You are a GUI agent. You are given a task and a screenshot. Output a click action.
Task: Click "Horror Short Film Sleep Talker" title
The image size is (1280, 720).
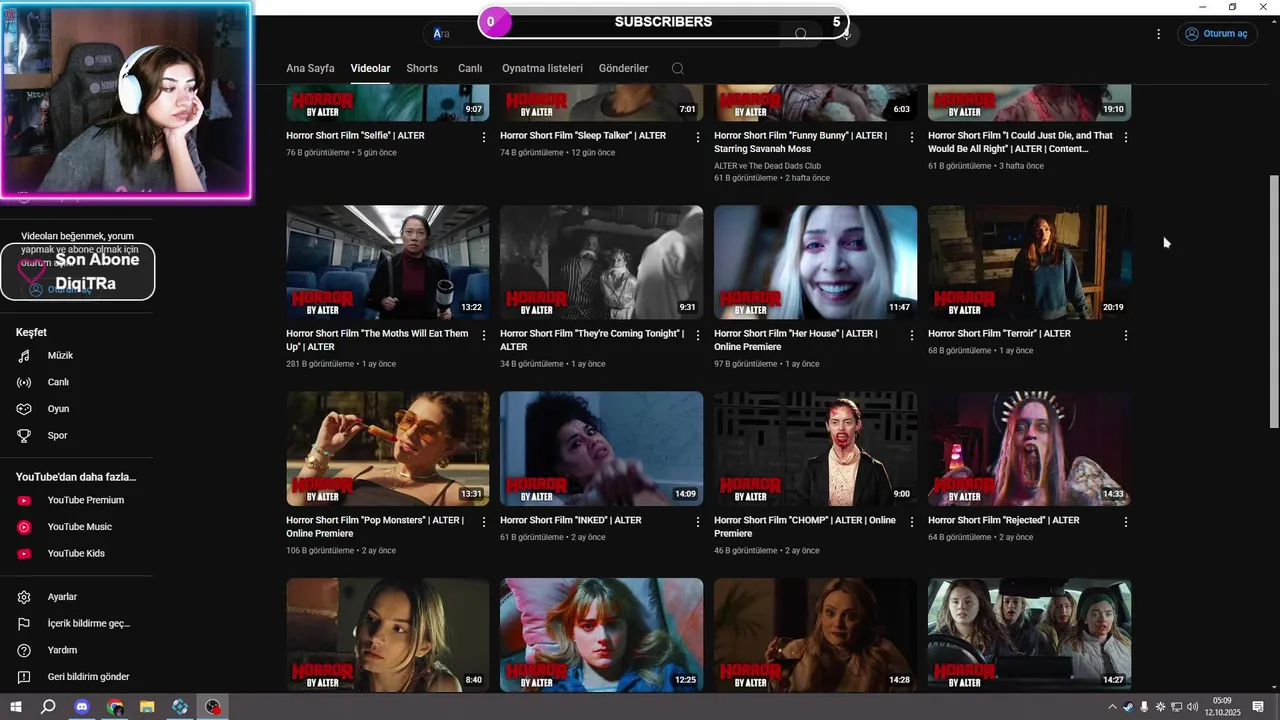[x=583, y=135]
